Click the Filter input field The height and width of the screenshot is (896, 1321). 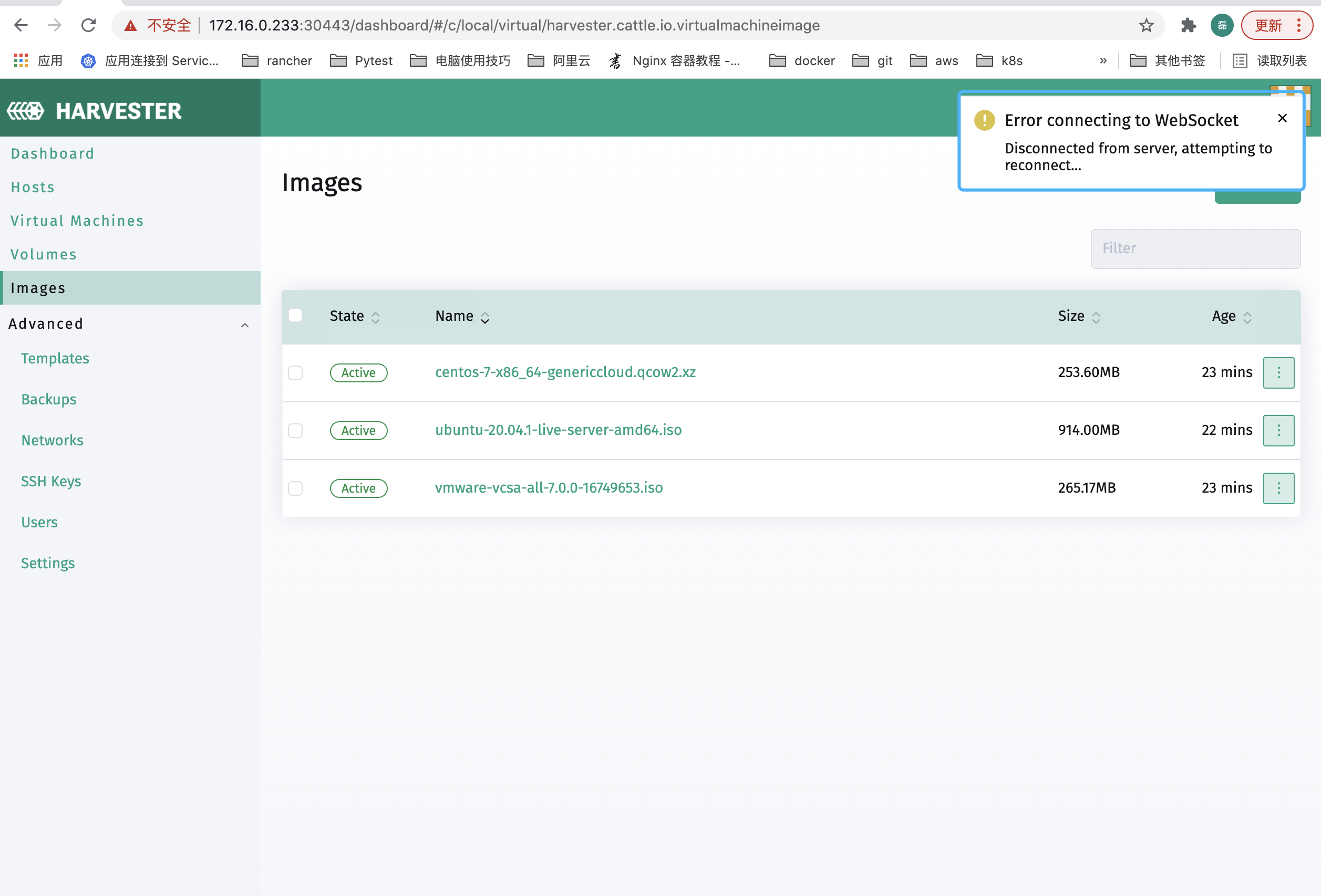pyautogui.click(x=1195, y=249)
